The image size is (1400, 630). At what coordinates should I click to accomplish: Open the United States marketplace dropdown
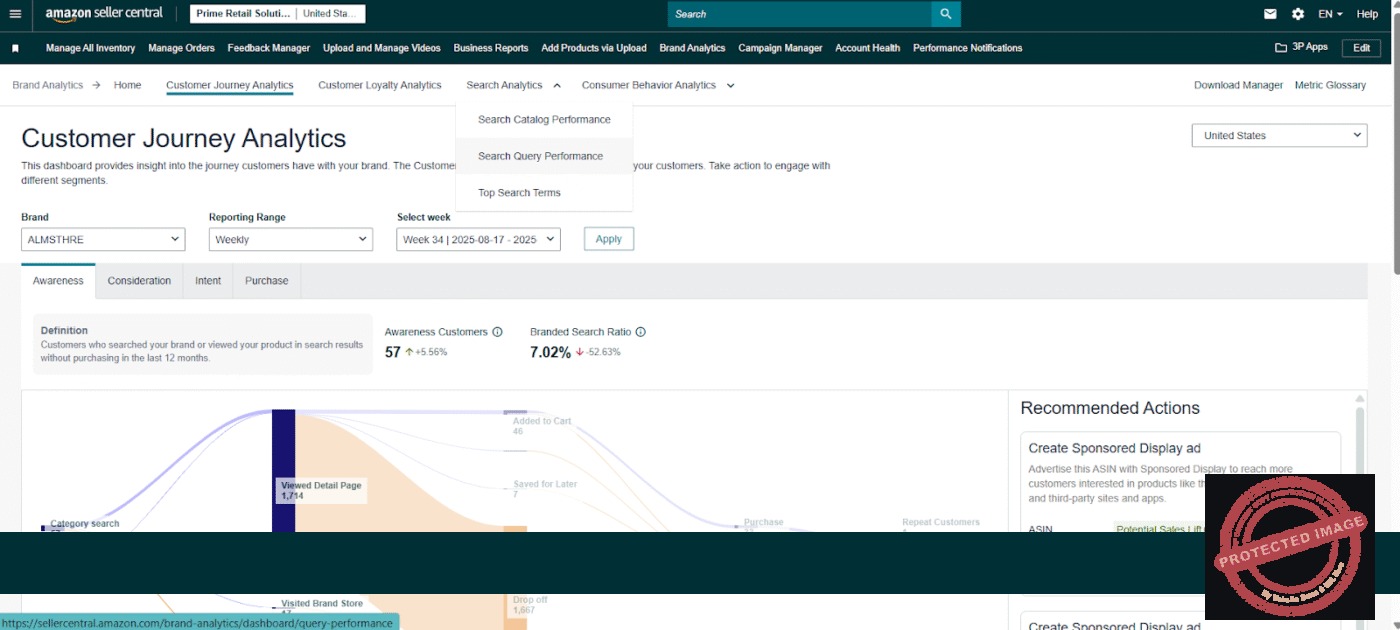click(x=1279, y=135)
